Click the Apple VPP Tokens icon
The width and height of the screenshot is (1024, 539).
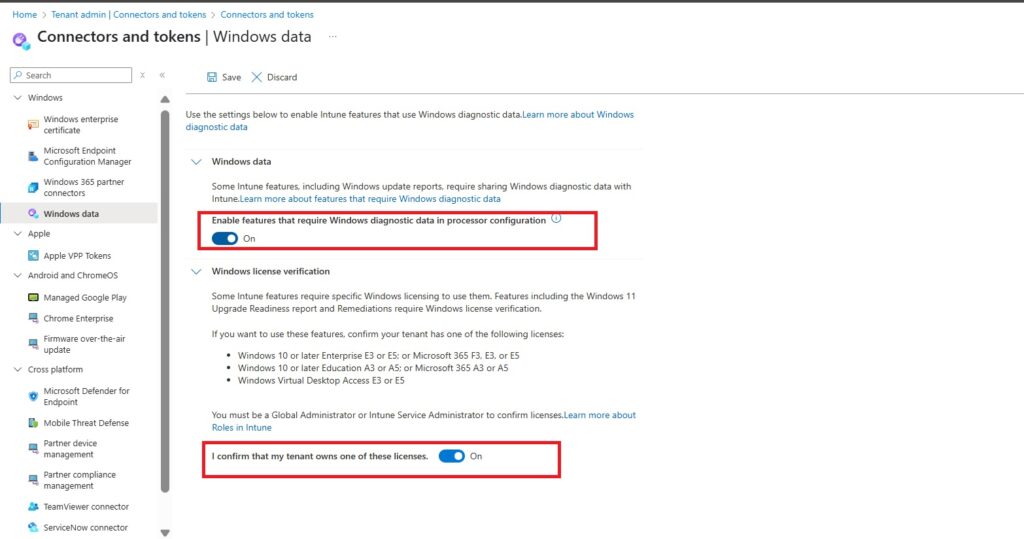[x=33, y=255]
